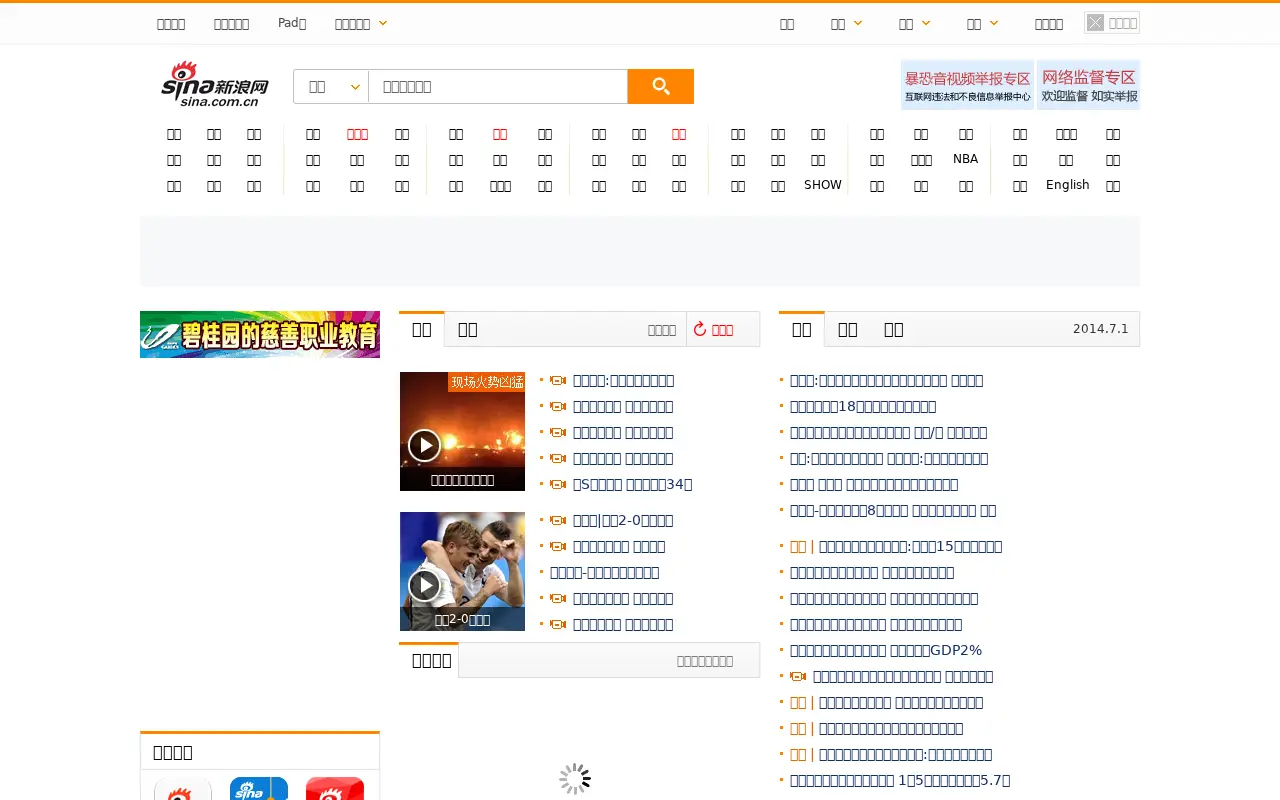This screenshot has height=800, width=1280.
Task: Switch to the English site link
Action: pyautogui.click(x=1067, y=185)
